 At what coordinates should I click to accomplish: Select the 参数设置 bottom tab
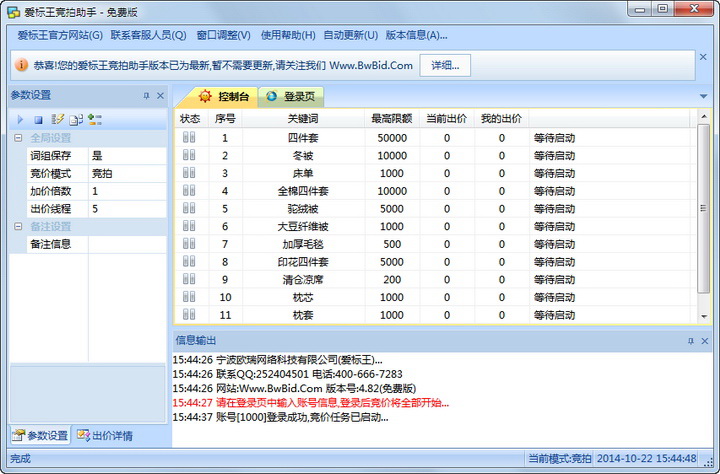tap(40, 435)
